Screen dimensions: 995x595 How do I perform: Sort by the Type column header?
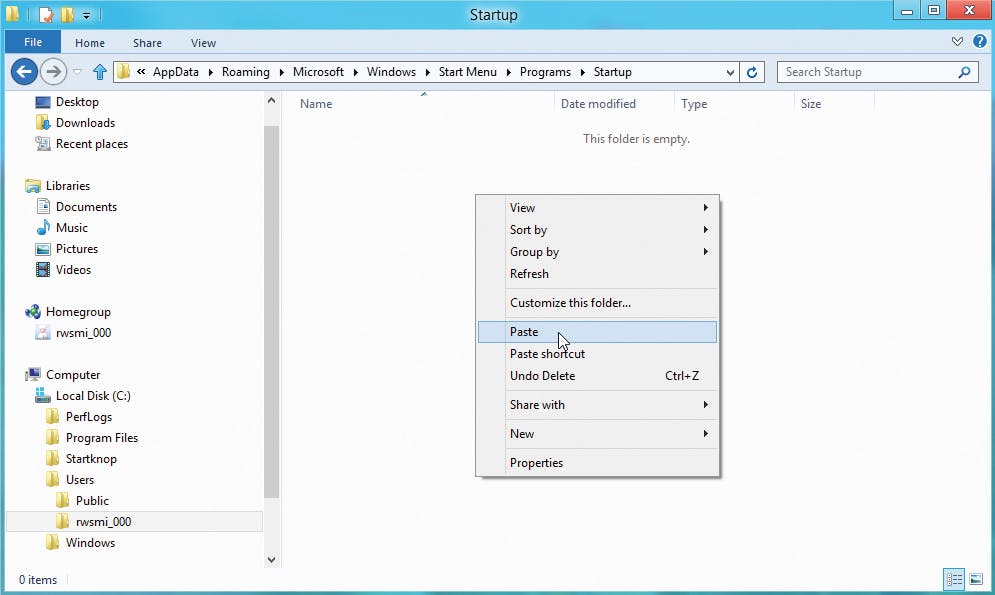coord(694,104)
